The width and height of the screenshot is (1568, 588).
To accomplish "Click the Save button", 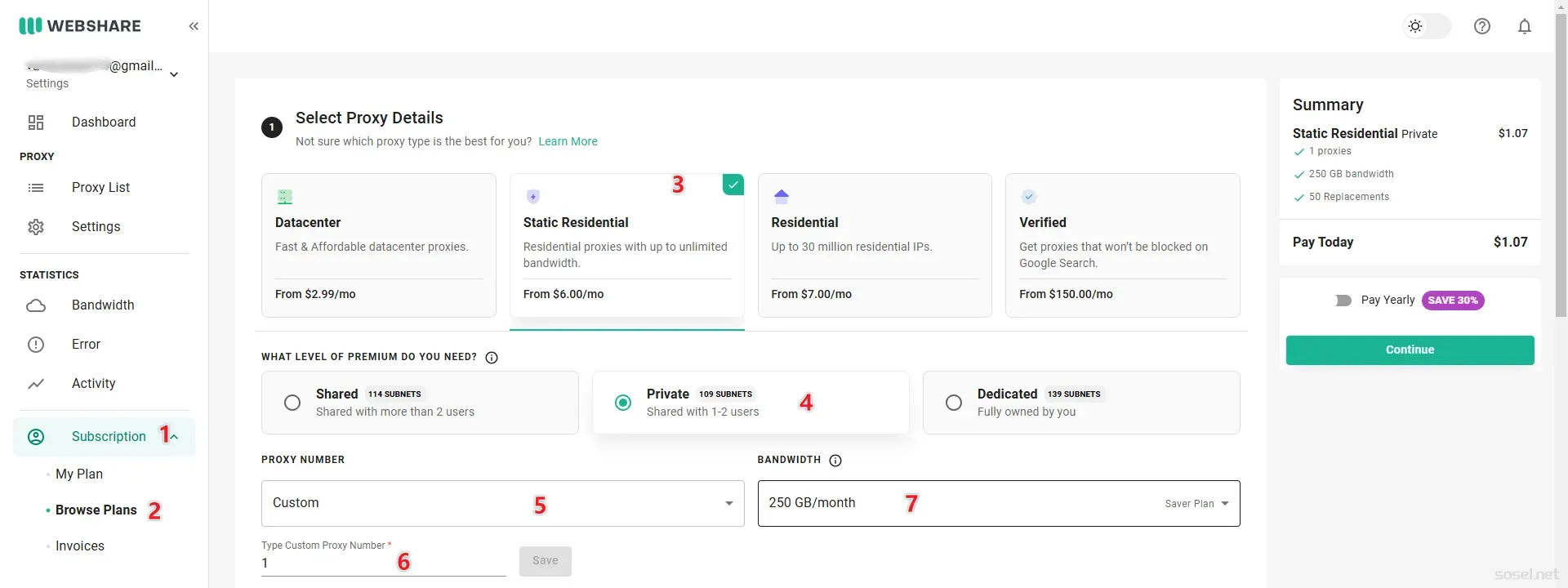I will tap(546, 561).
